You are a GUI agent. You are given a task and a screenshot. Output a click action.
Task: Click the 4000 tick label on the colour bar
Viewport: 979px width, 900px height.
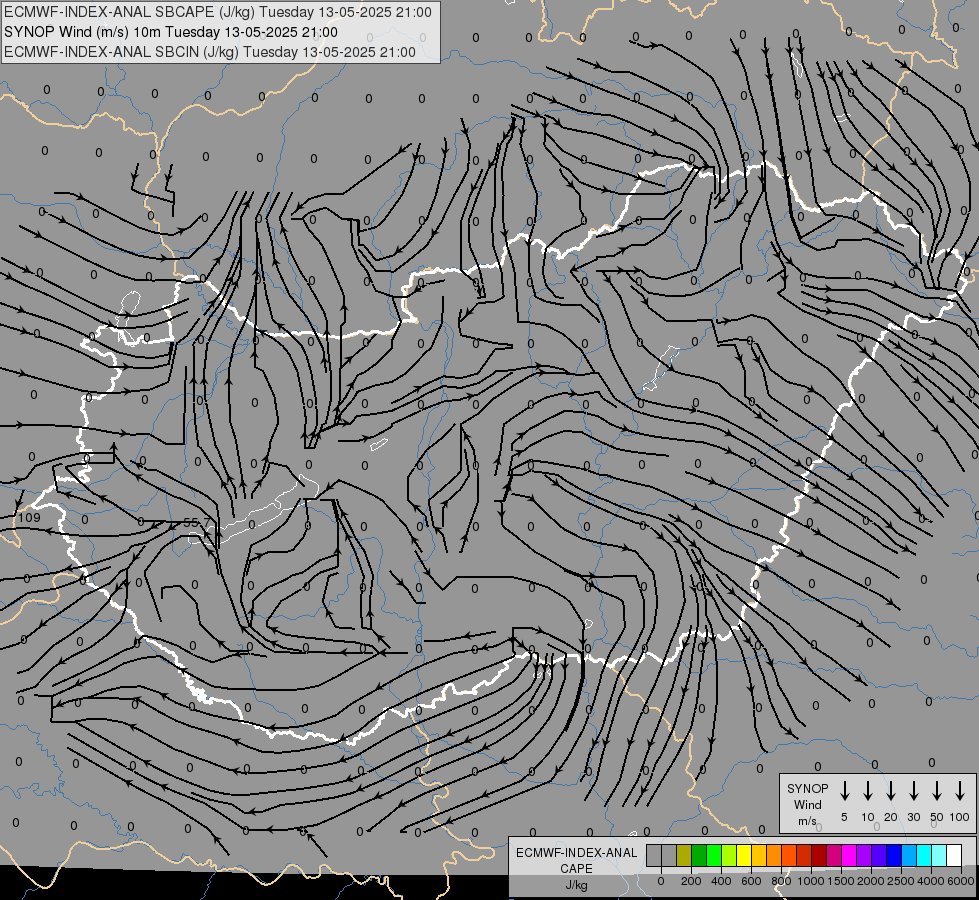coord(931,881)
